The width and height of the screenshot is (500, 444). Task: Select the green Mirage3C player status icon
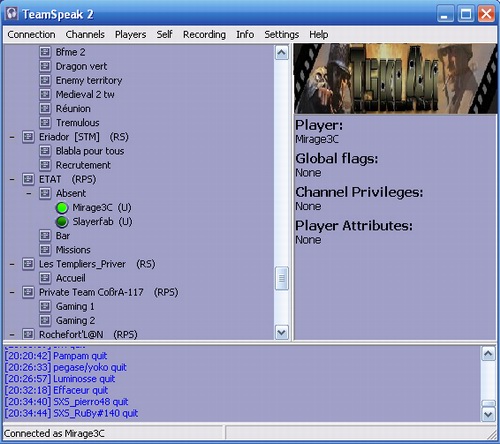[62, 208]
